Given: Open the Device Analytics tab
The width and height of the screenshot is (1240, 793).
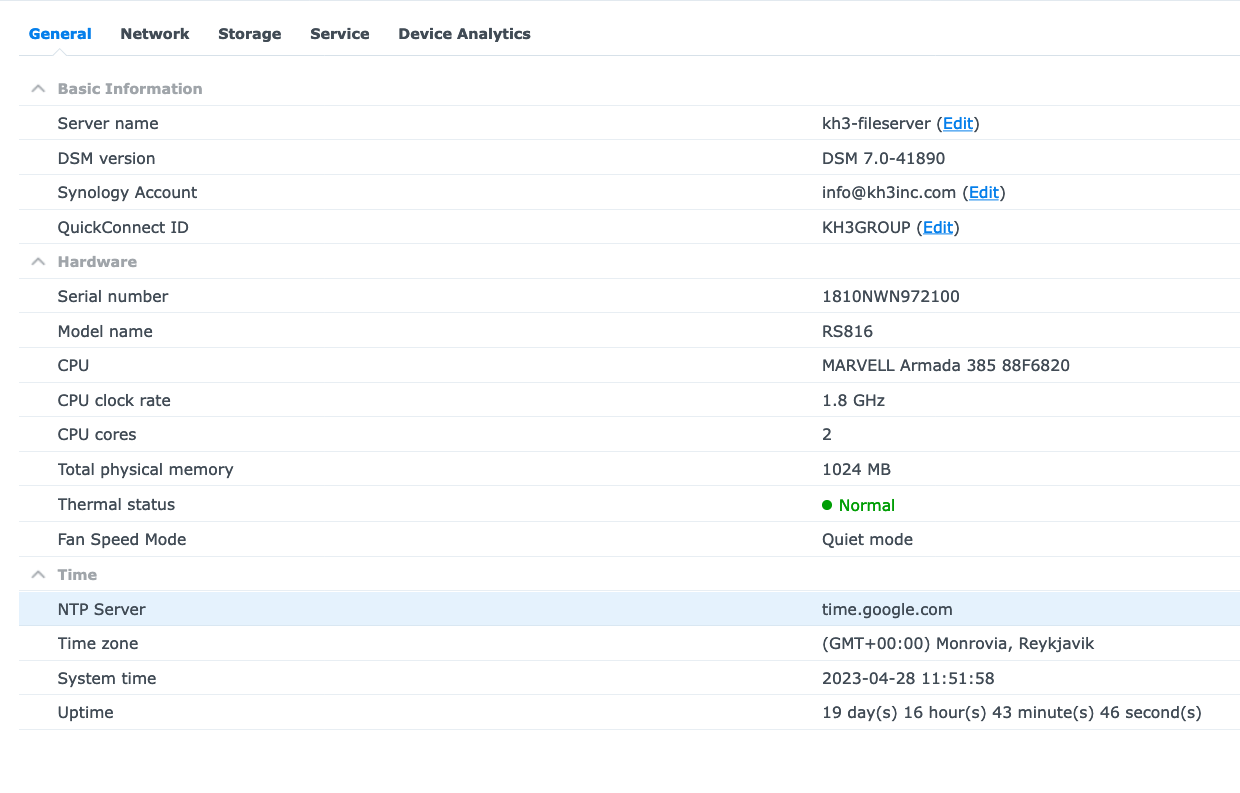Looking at the screenshot, I should tap(464, 34).
